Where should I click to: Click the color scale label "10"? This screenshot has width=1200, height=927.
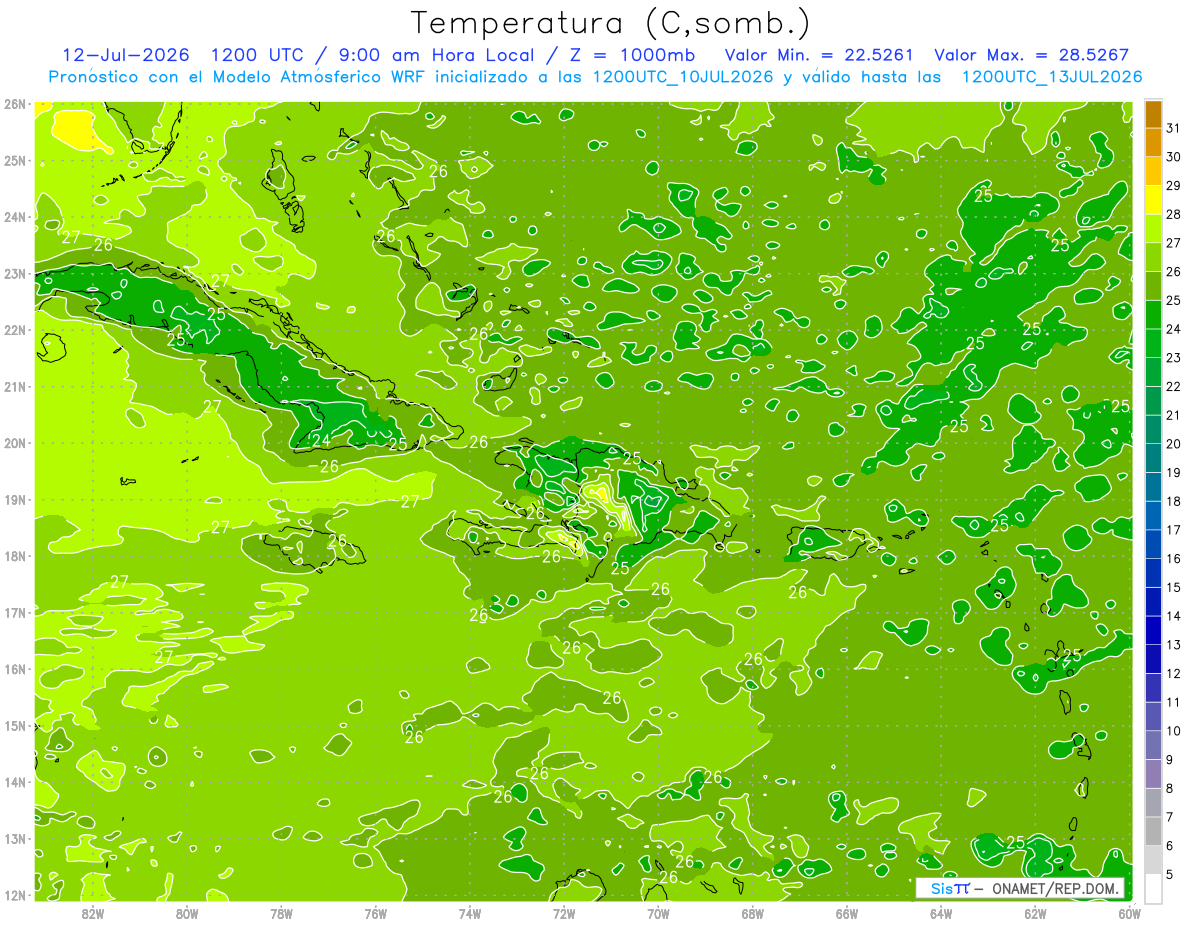tap(1174, 731)
